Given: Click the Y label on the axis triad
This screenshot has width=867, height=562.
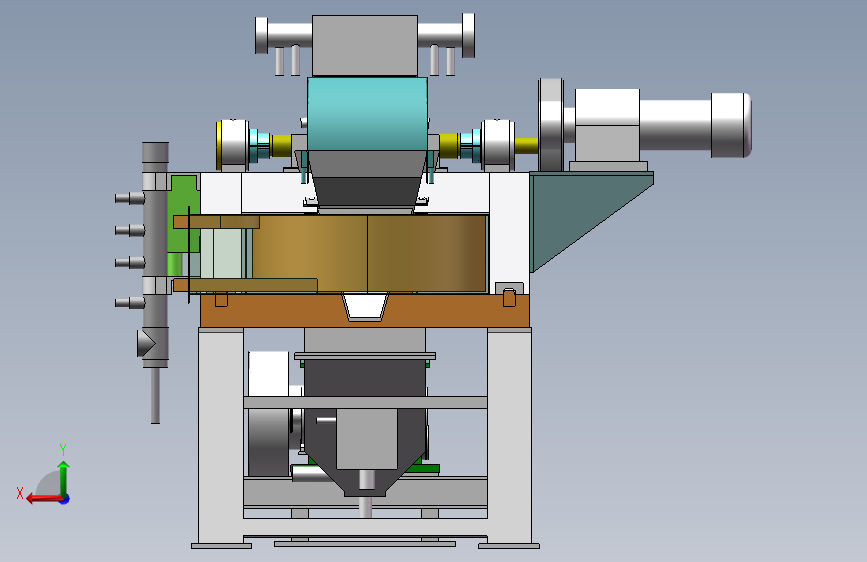Looking at the screenshot, I should click(63, 450).
